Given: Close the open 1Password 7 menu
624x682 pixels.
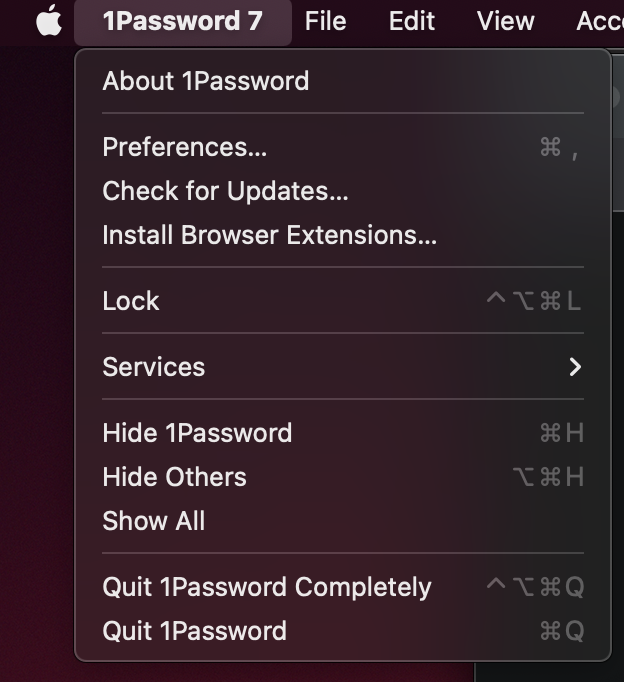Looking at the screenshot, I should click(x=182, y=21).
